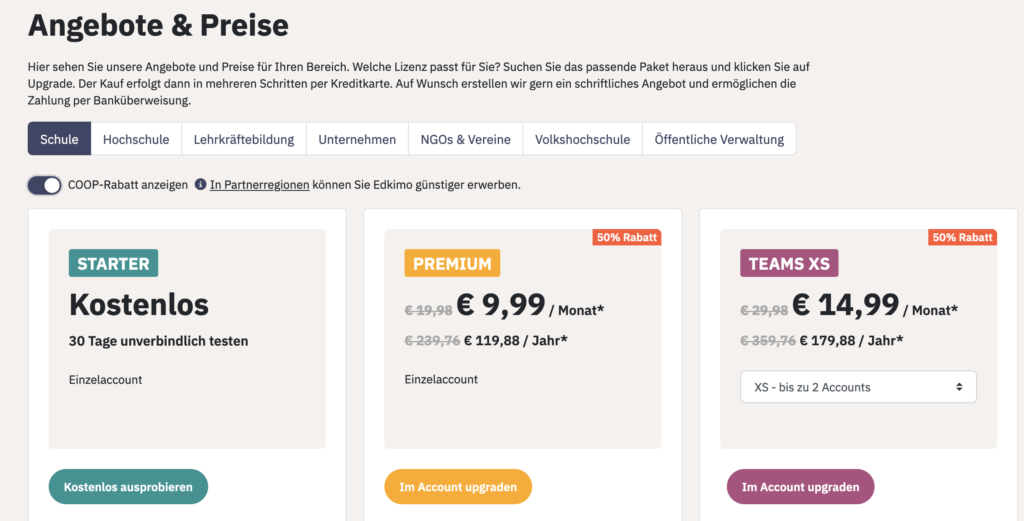Open the Lehrkräftebildung tab
Image resolution: width=1024 pixels, height=521 pixels.
(244, 139)
